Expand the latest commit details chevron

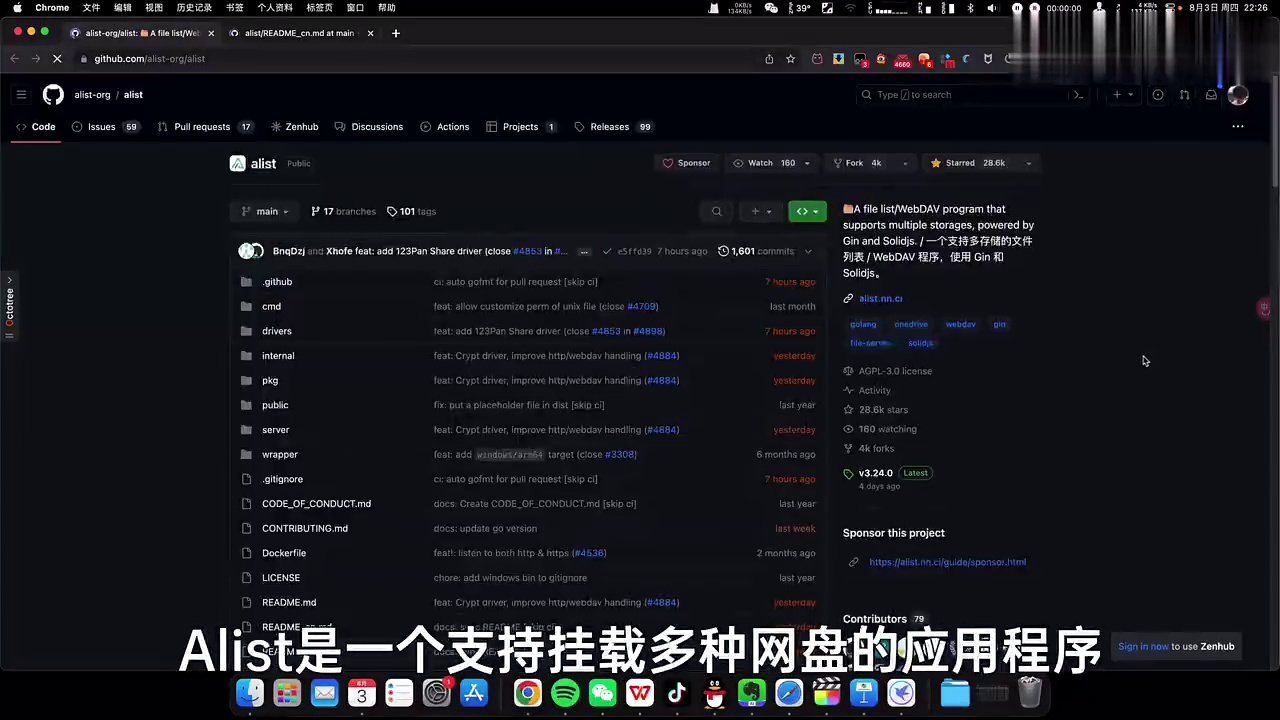click(808, 251)
